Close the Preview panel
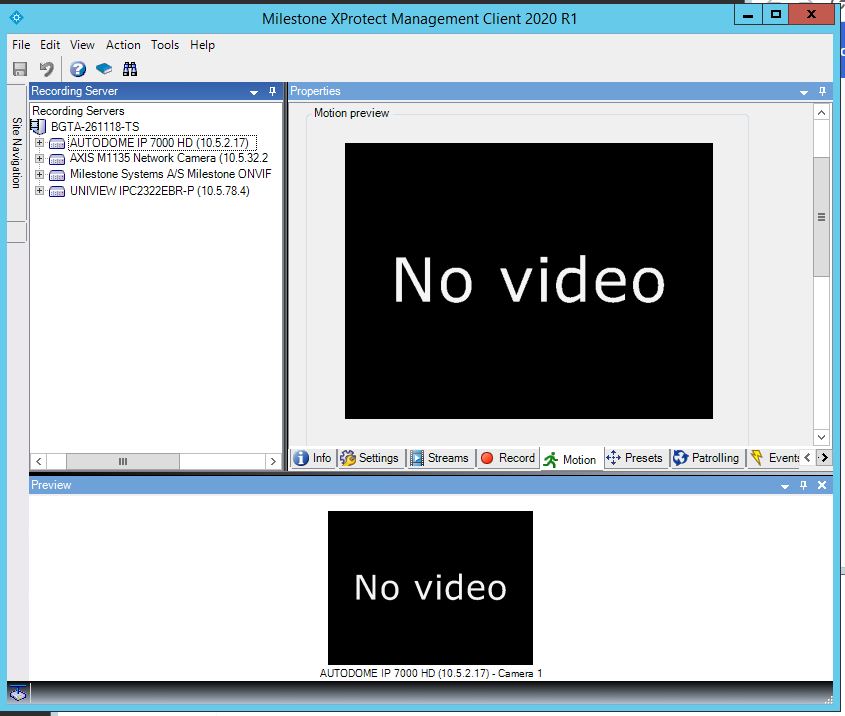The image size is (845, 716). 822,485
